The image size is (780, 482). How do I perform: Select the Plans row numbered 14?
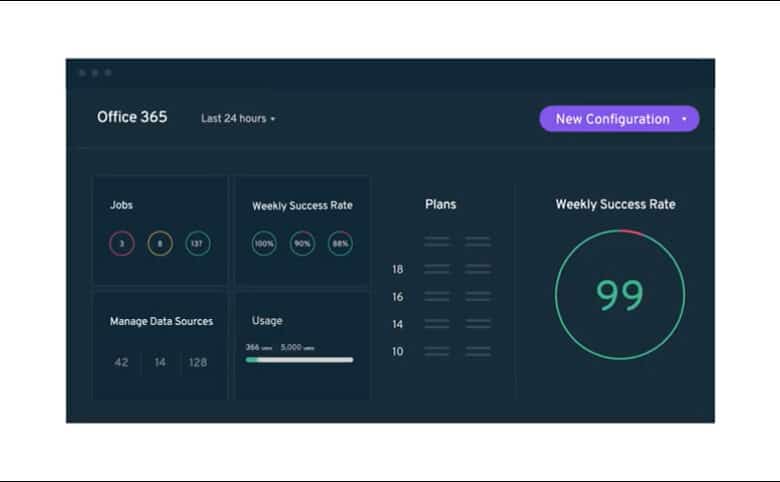[441, 324]
